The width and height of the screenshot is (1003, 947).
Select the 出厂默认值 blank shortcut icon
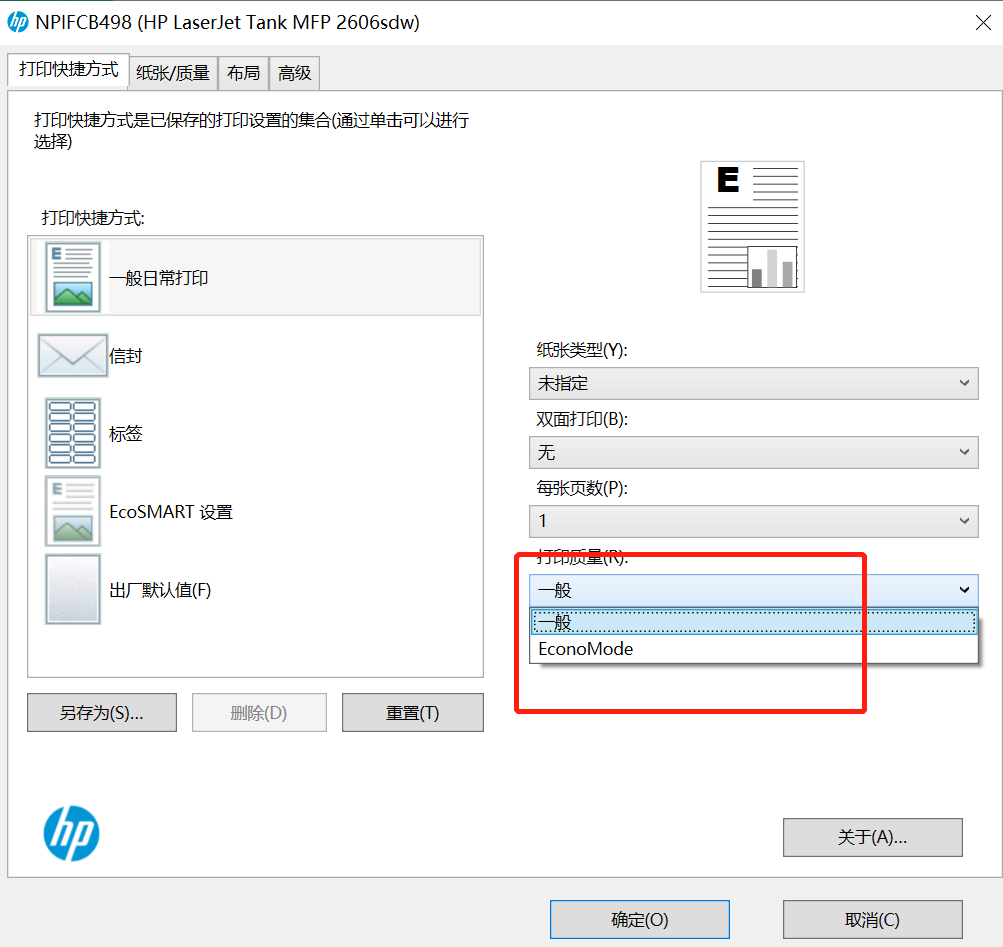[x=72, y=590]
